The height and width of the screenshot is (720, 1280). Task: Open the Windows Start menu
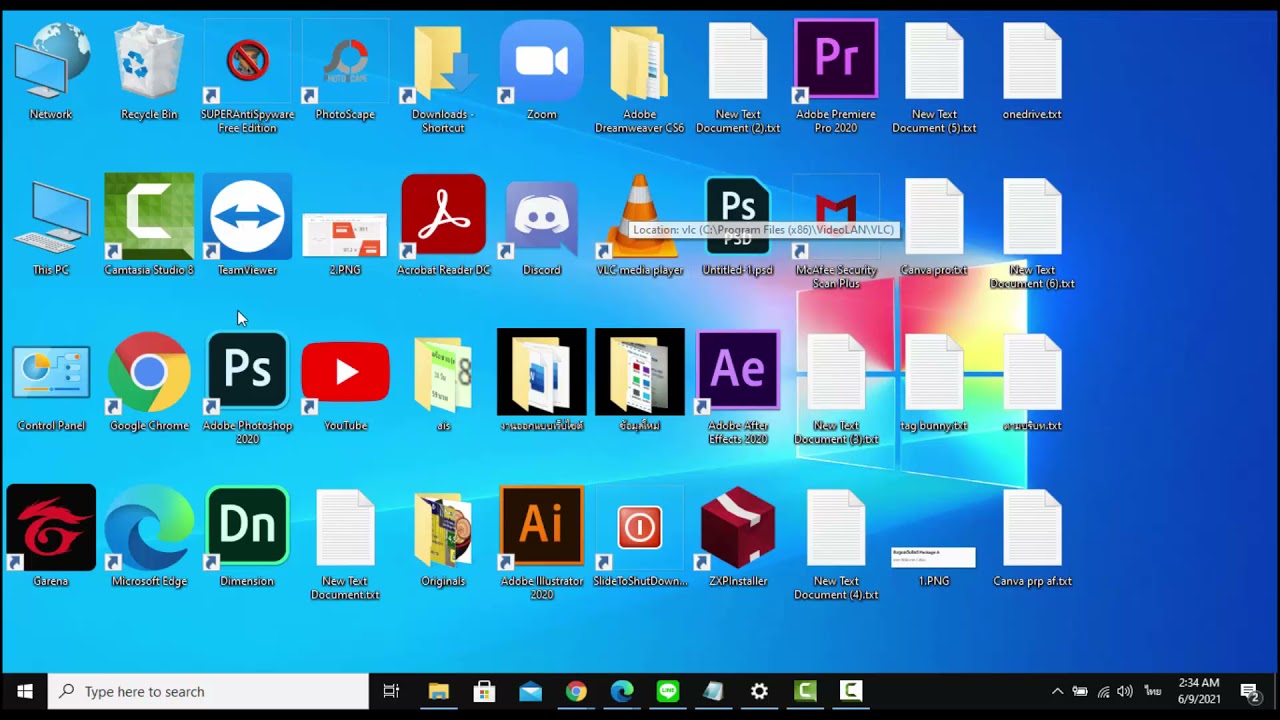24,691
